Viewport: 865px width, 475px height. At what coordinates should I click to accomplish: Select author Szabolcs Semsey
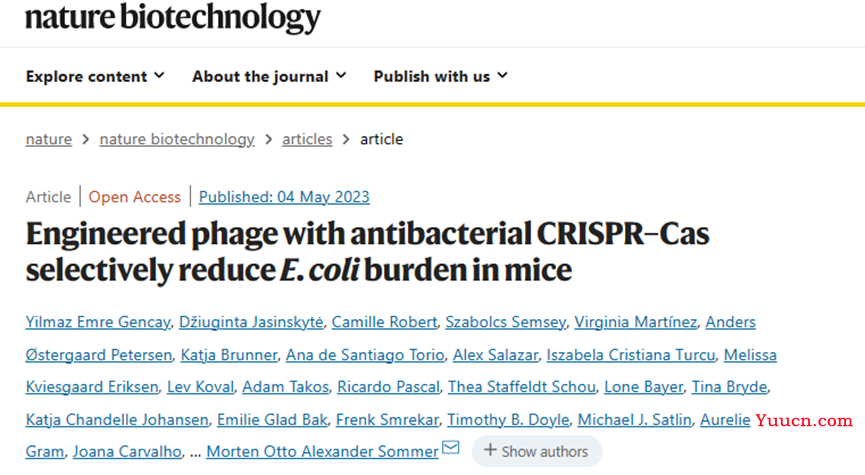tap(505, 322)
